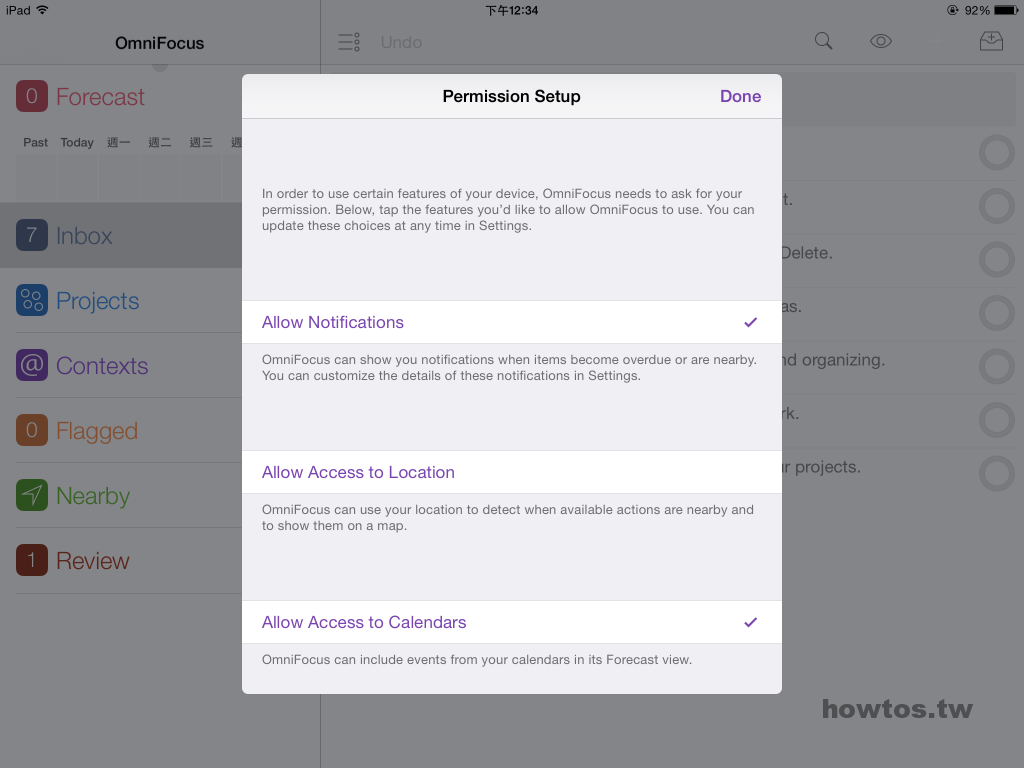Check circle on 'projects.' row
Viewport: 1024px width, 768px height.
[997, 474]
